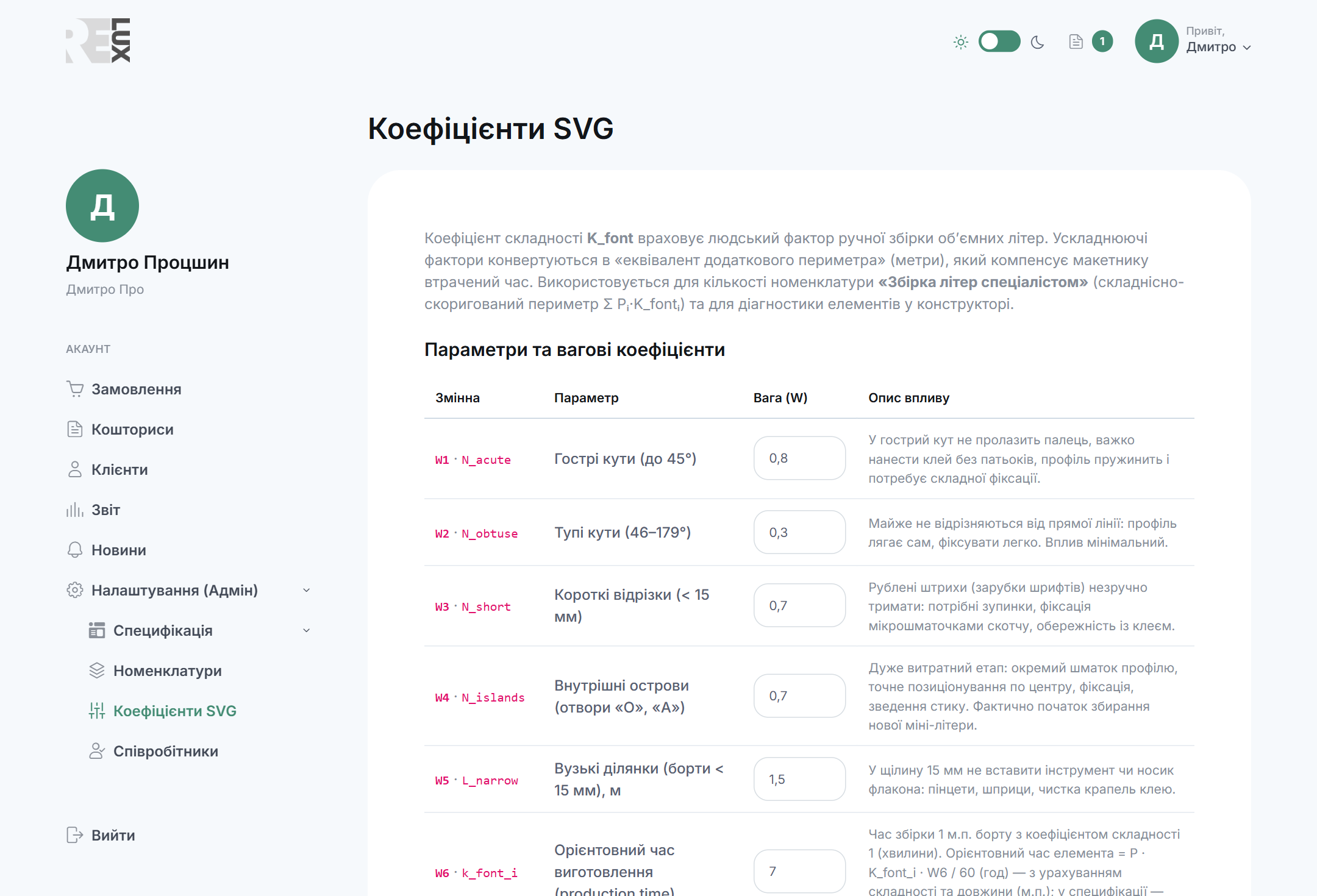Image resolution: width=1317 pixels, height=896 pixels.
Task: Edit the W3 N_short weight field
Action: 799,605
